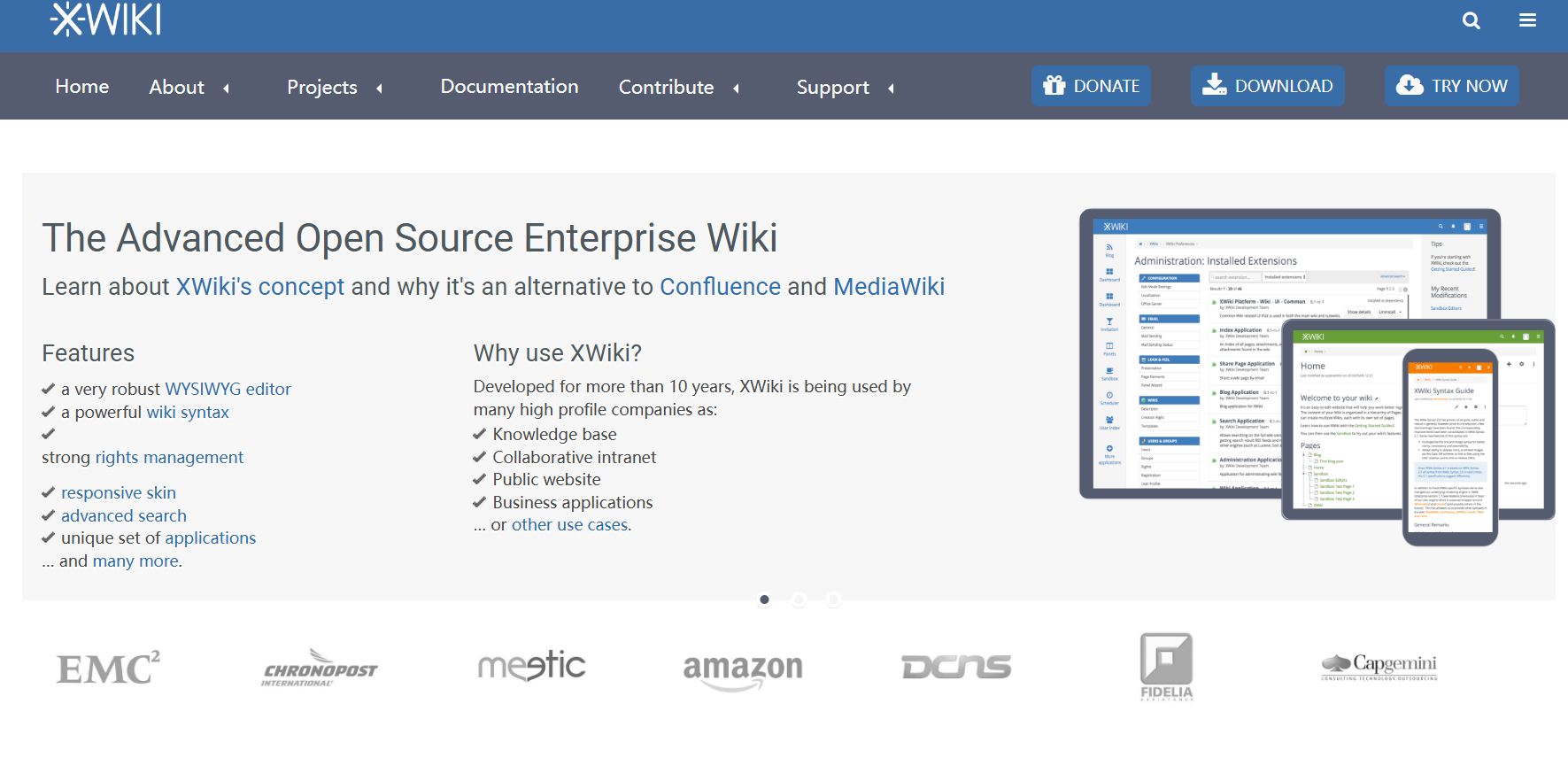Viewport: 1568px width, 758px height.
Task: Expand the Projects menu arrow
Action: pyautogui.click(x=380, y=88)
